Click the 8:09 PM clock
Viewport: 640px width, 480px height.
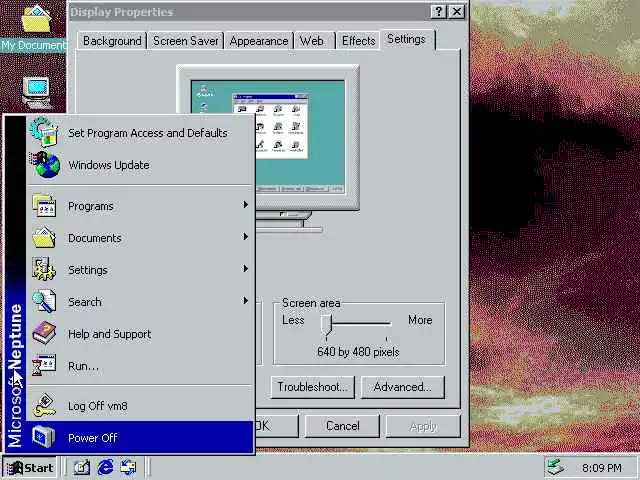point(602,468)
